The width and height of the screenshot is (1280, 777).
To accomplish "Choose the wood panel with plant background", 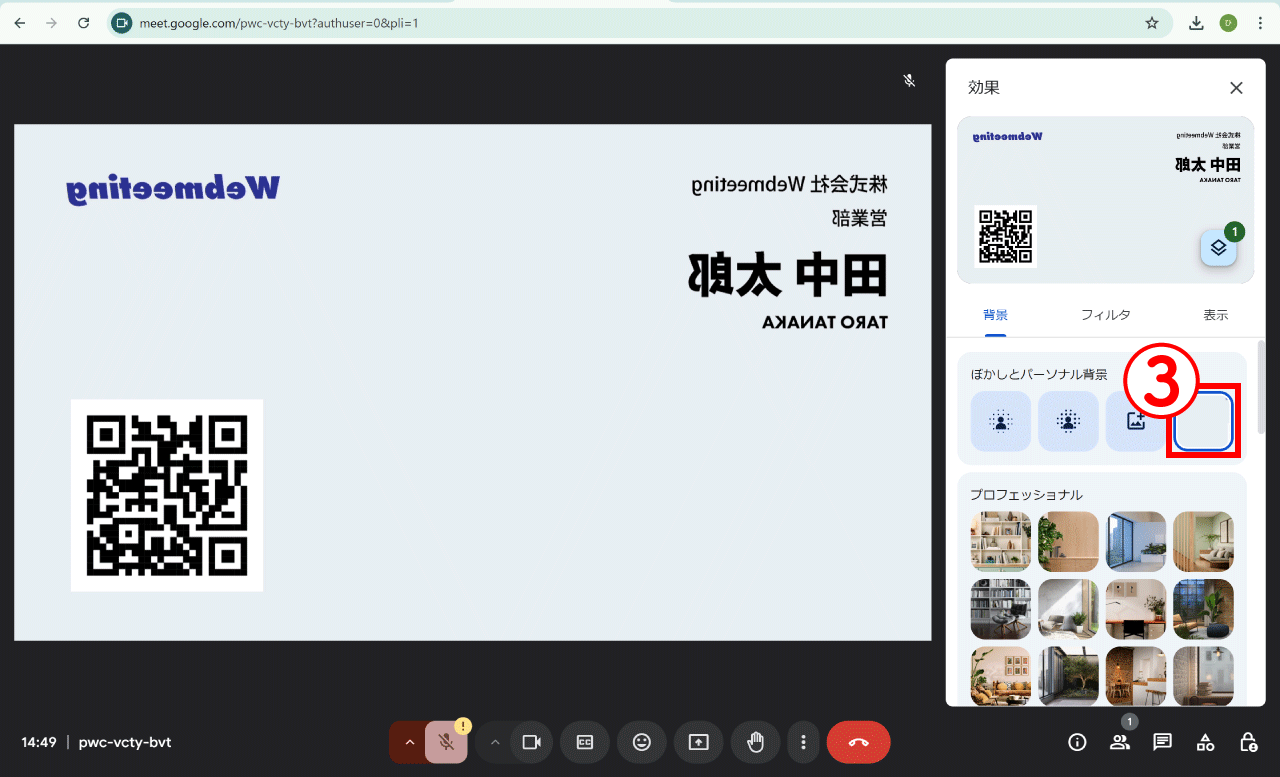I will click(x=1068, y=542).
